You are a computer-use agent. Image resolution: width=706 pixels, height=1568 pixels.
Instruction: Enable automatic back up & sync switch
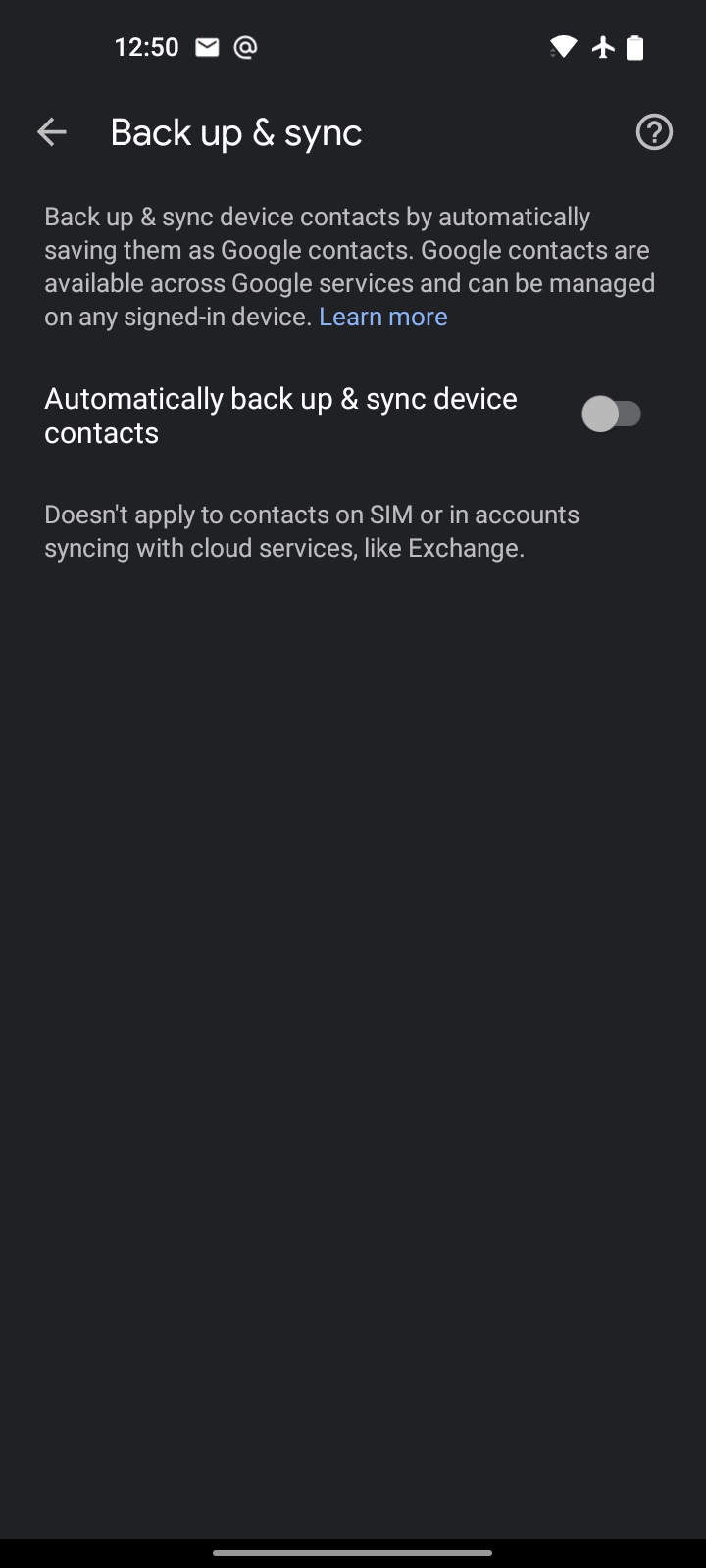[612, 415]
